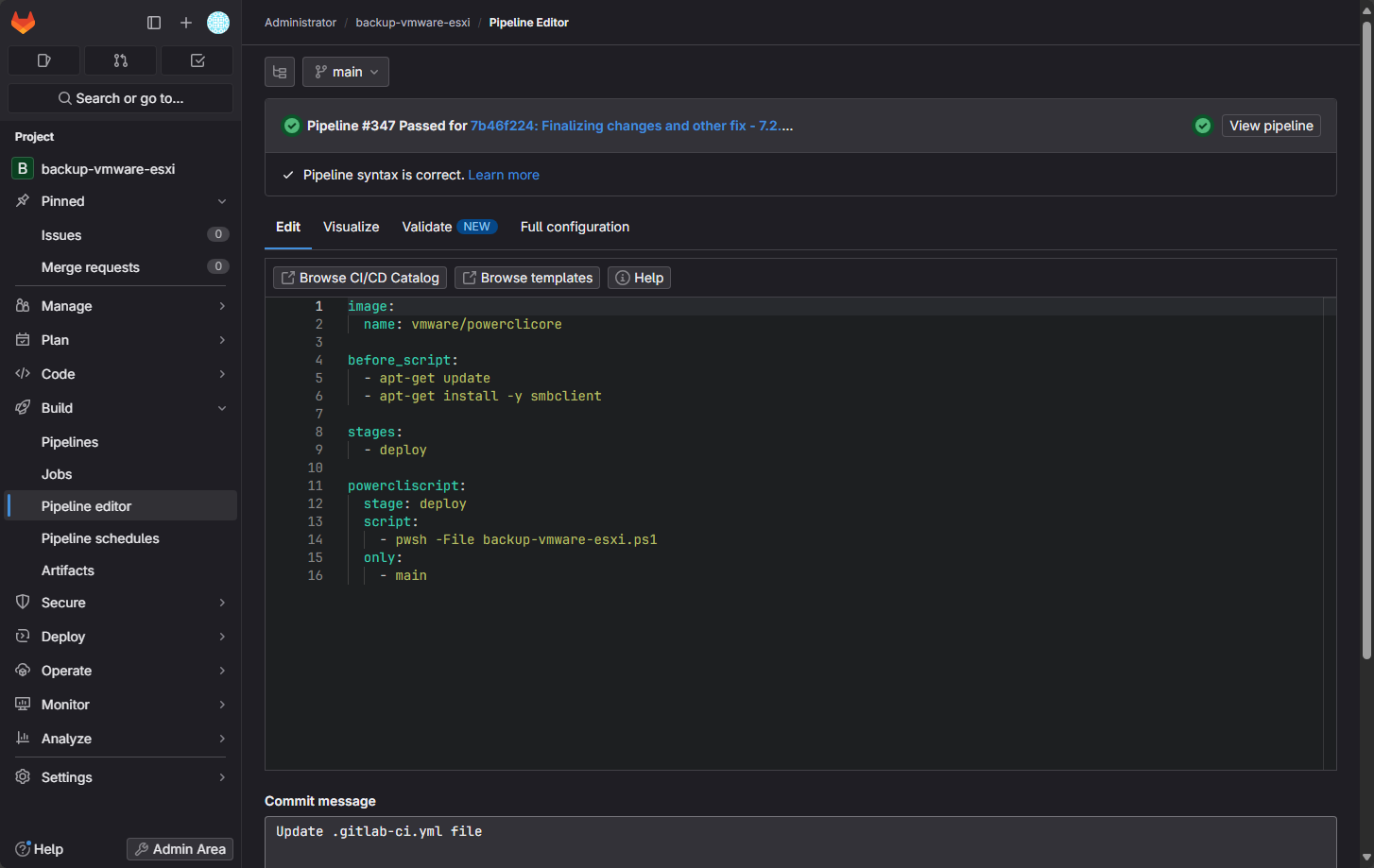Open the Full configuration tab
Viewport: 1374px width, 868px height.
click(x=575, y=227)
